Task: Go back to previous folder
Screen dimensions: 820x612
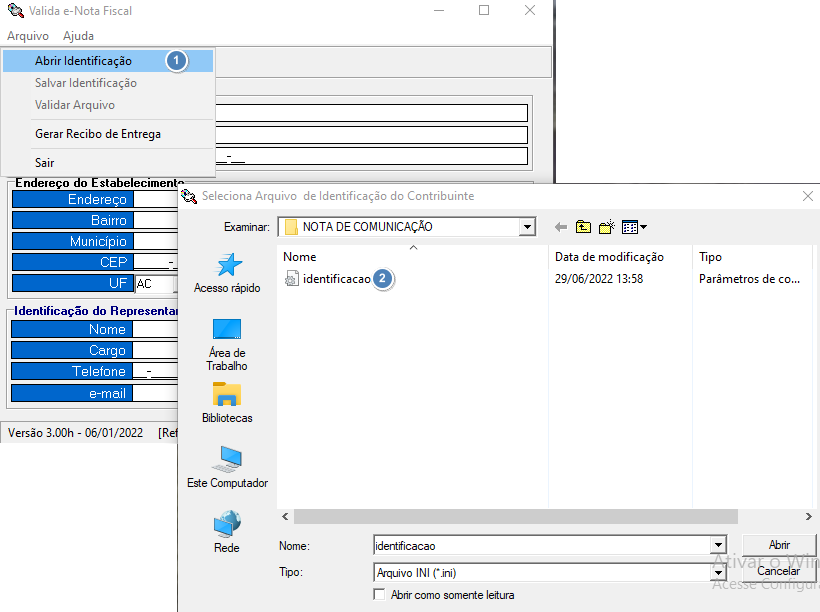Action: tap(561, 227)
